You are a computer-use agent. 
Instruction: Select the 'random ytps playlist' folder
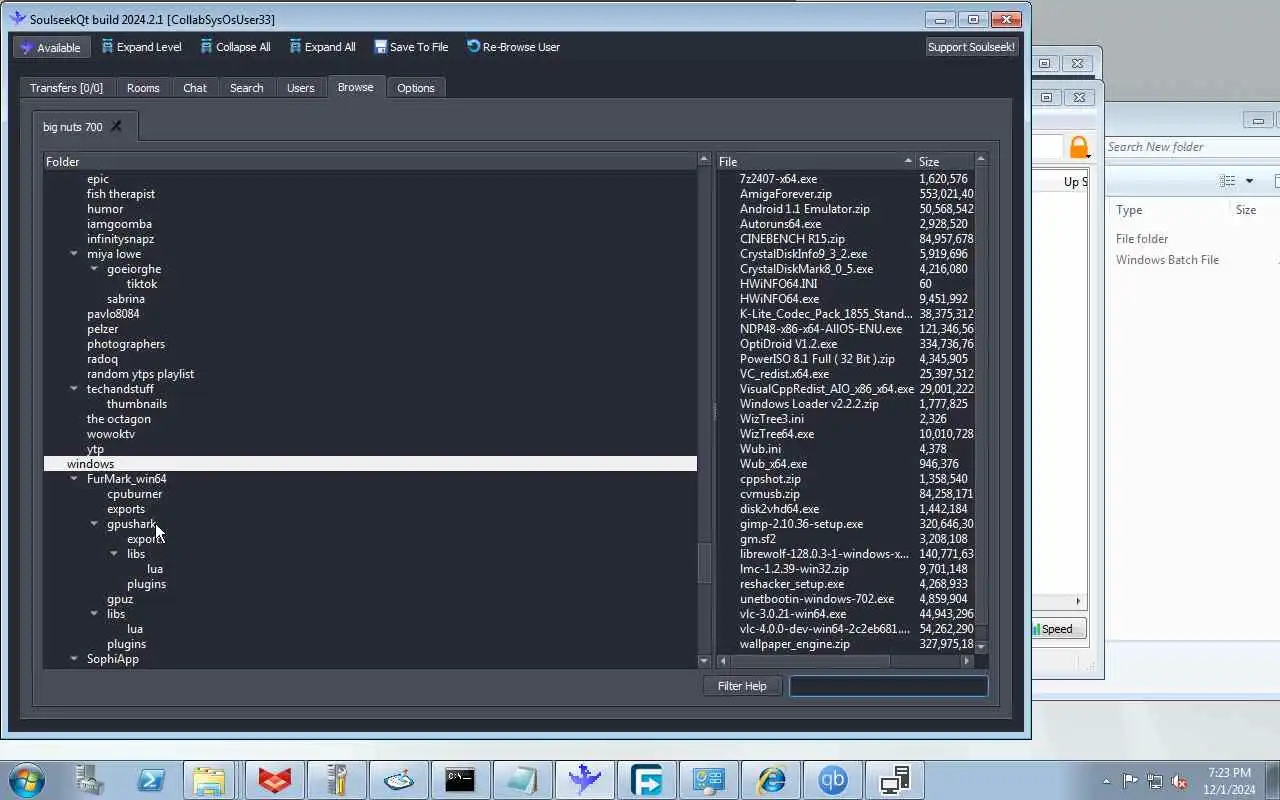pyautogui.click(x=140, y=374)
